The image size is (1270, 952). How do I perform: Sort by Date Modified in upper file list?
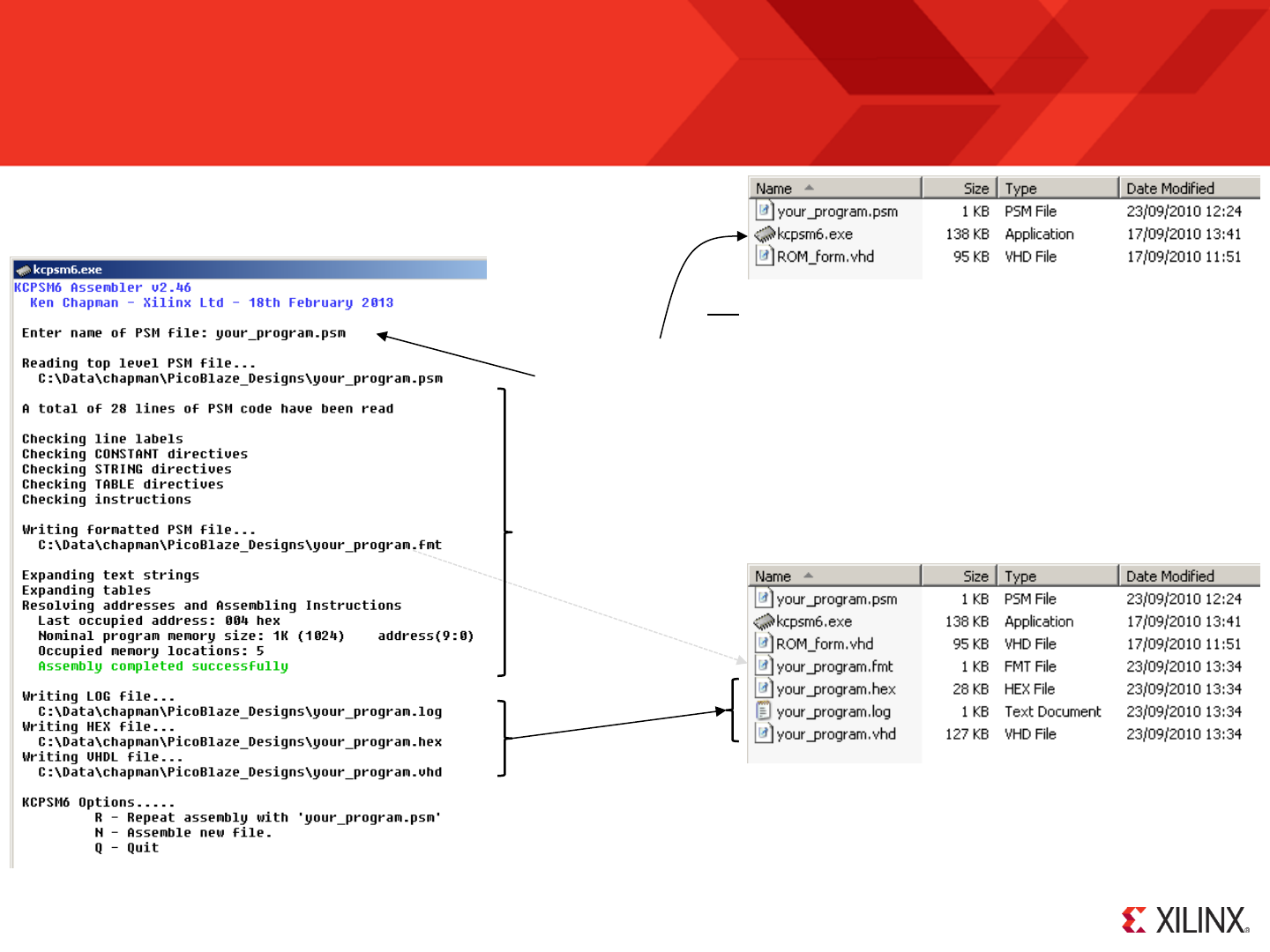click(1190, 188)
